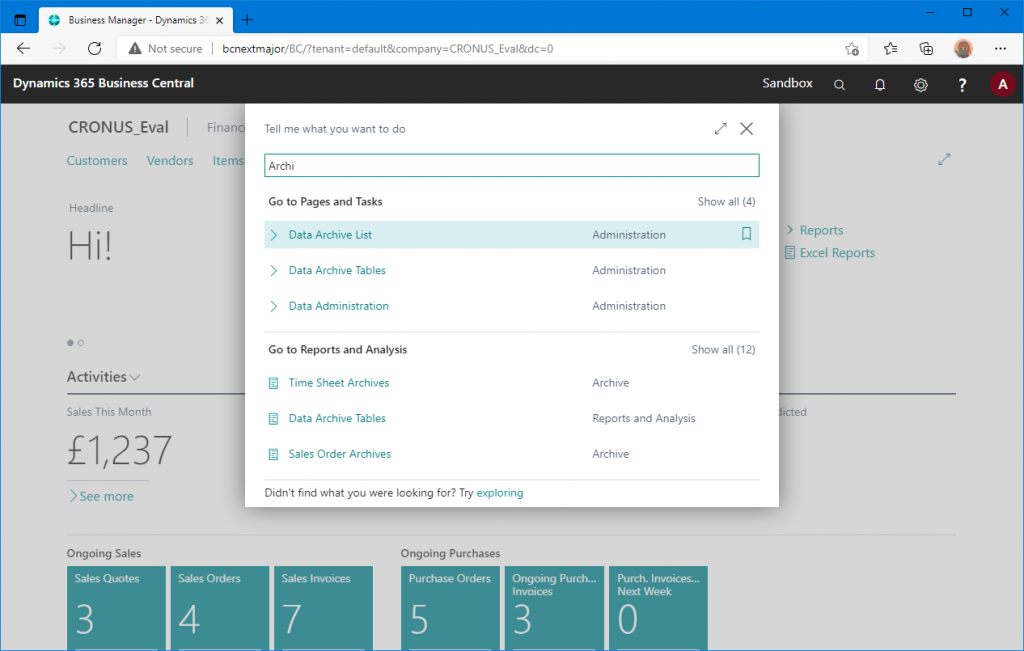Click the £1,237 sales amount

click(120, 451)
